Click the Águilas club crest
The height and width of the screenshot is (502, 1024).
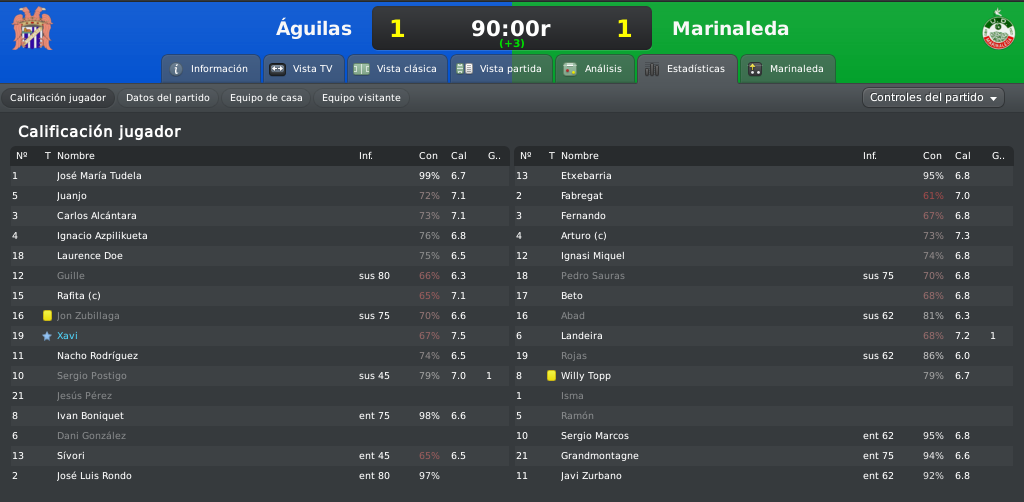[32, 29]
